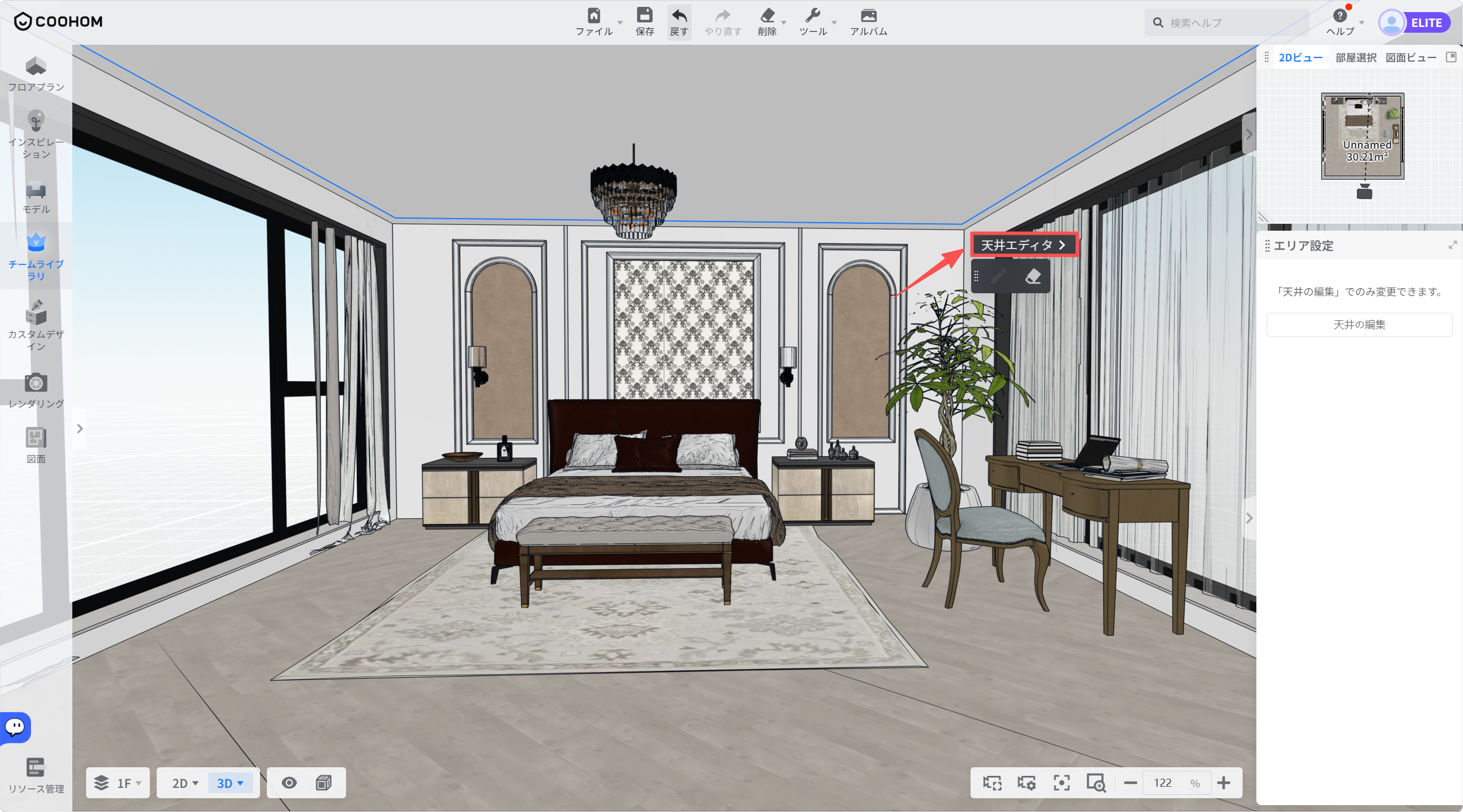Open フロアプラン in the left sidebar
Viewport: 1463px width, 812px height.
pyautogui.click(x=36, y=73)
